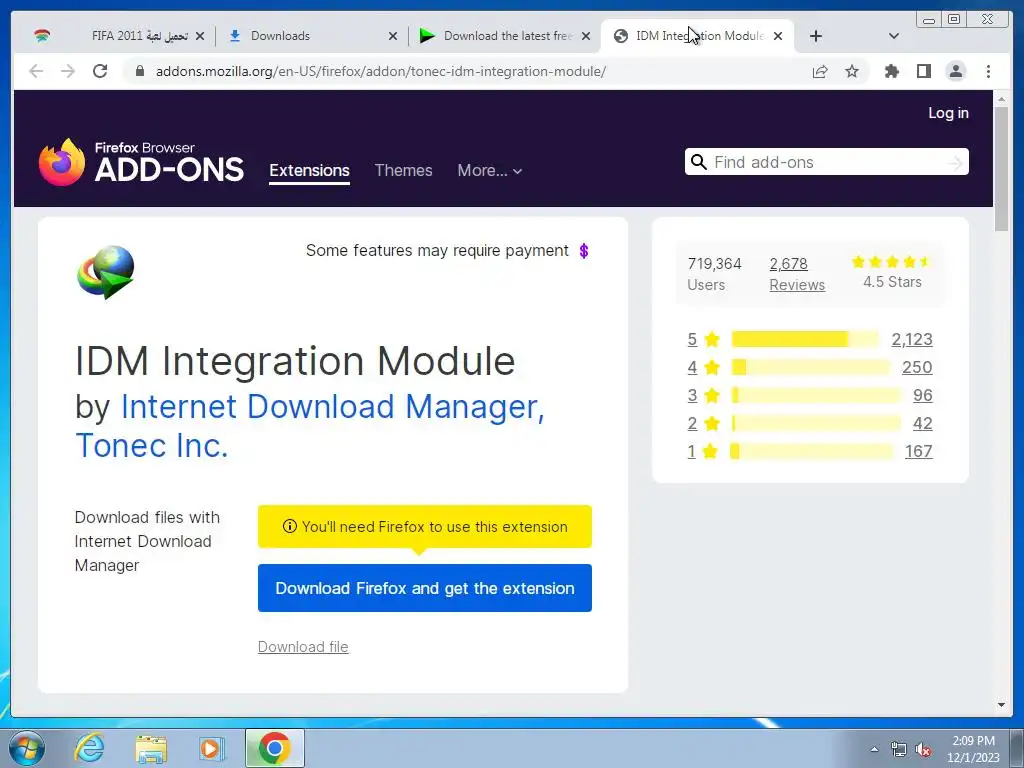Open the Themes section
This screenshot has width=1024, height=768.
coord(404,170)
